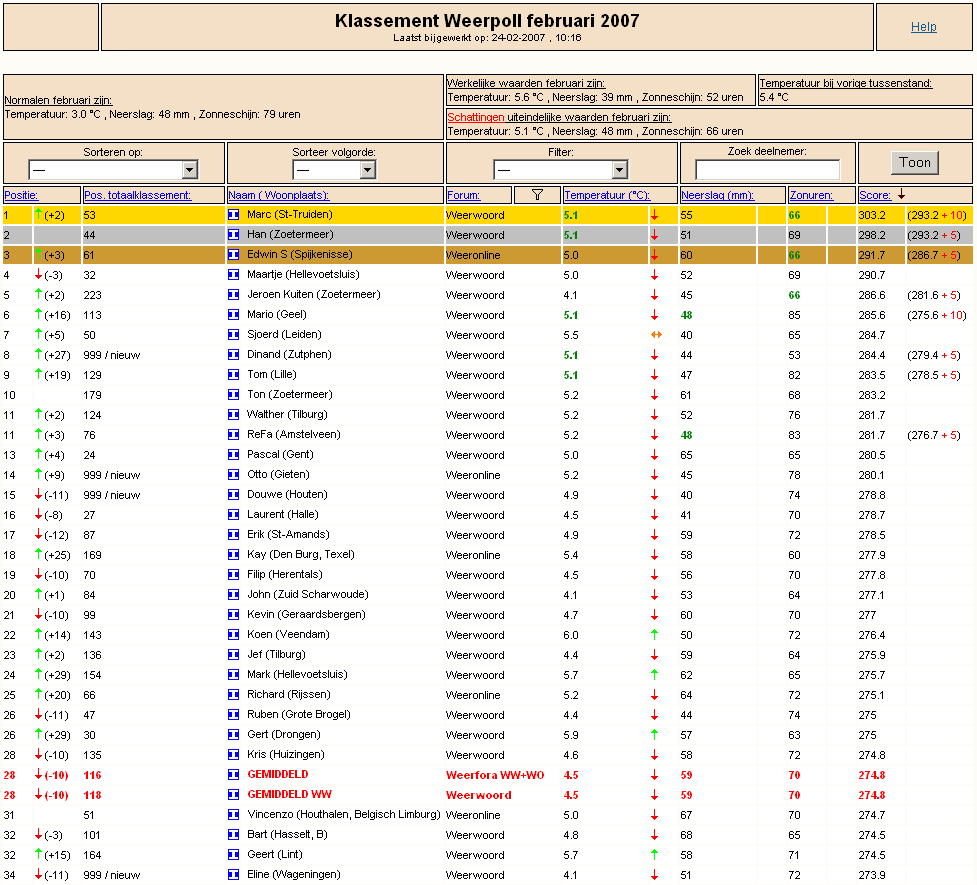The image size is (977, 885).
Task: Sort by Neerslag (mm) column header
Action: 717,195
